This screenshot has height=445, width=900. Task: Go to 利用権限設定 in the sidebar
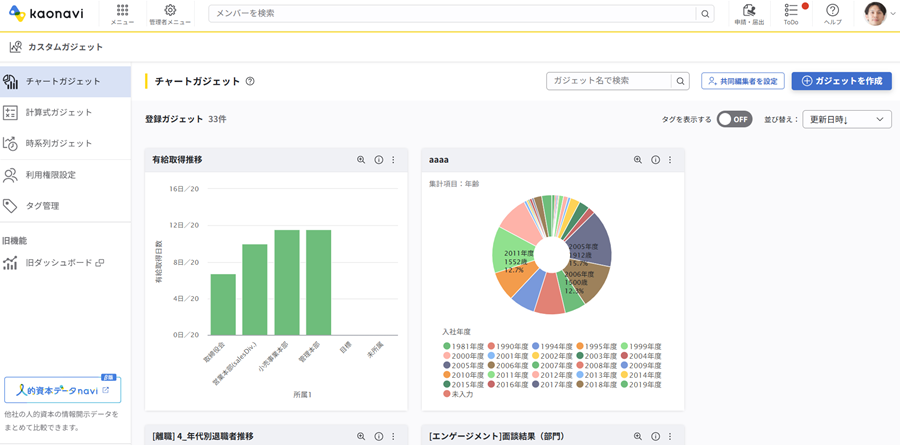[x=52, y=175]
